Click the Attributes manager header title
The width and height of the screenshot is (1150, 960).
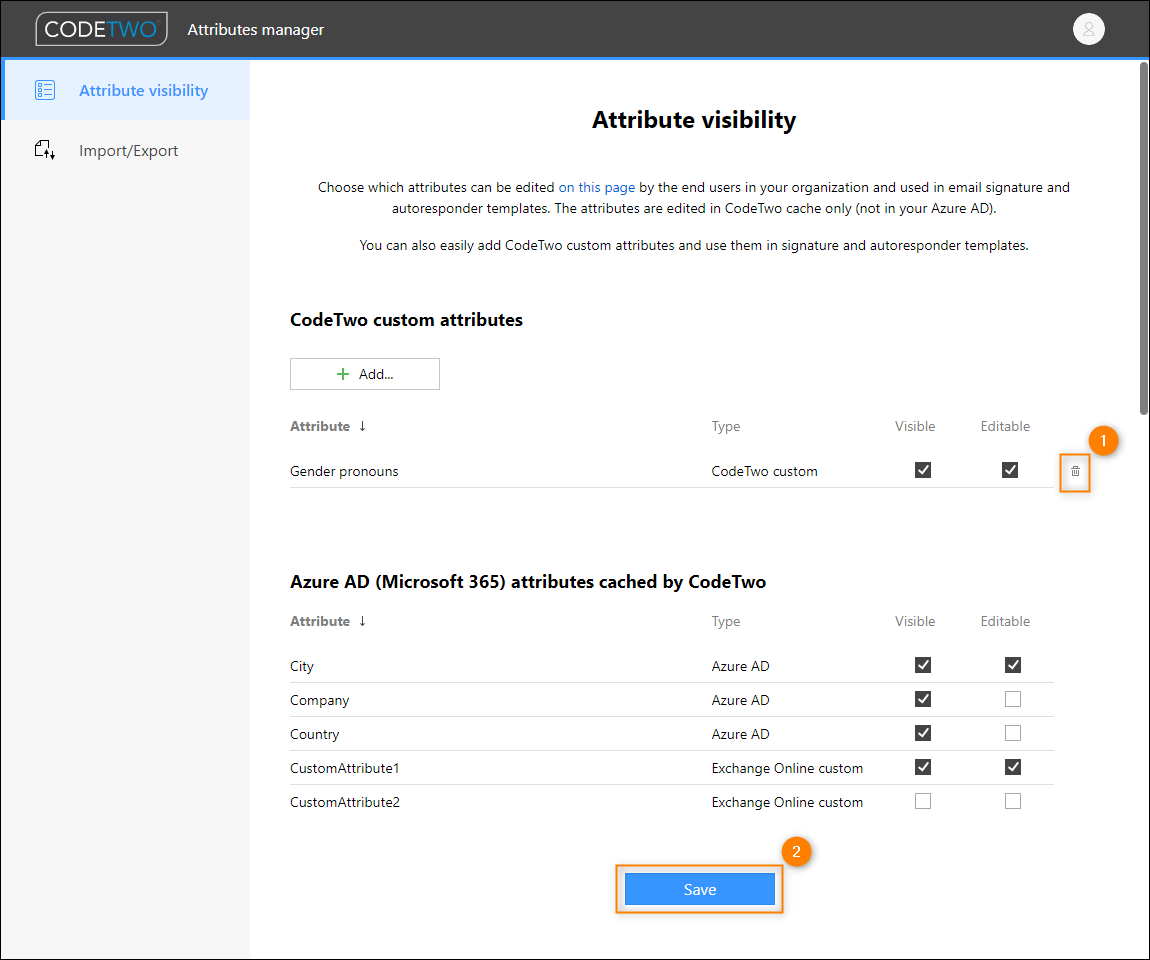(255, 29)
